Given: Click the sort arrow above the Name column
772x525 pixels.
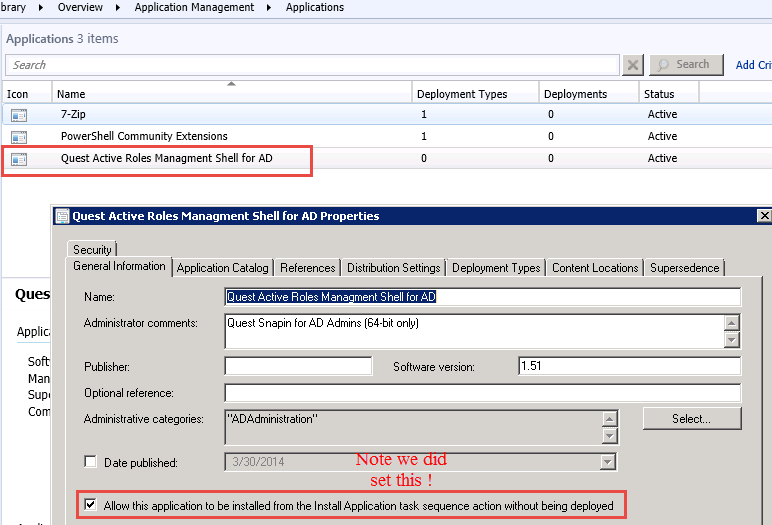Looking at the screenshot, I should (x=231, y=84).
